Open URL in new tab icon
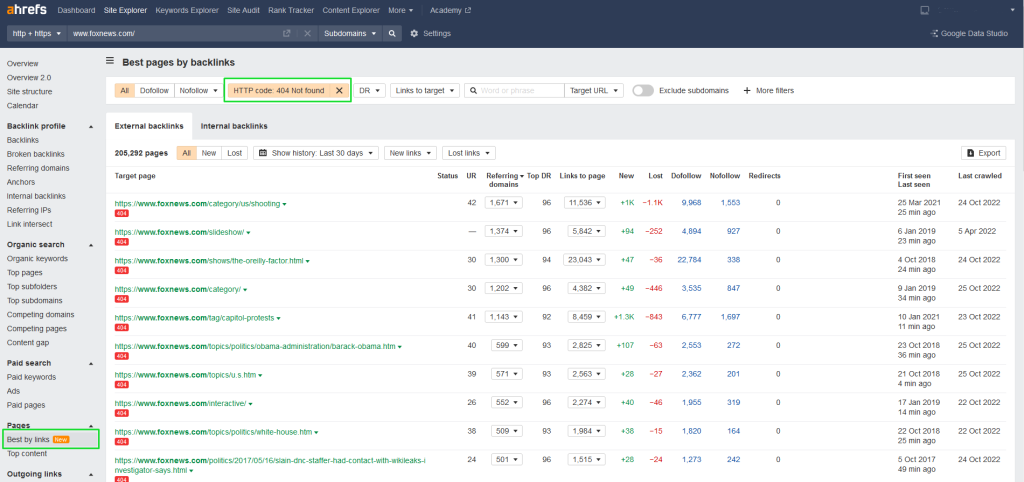1024x482 pixels. click(286, 33)
